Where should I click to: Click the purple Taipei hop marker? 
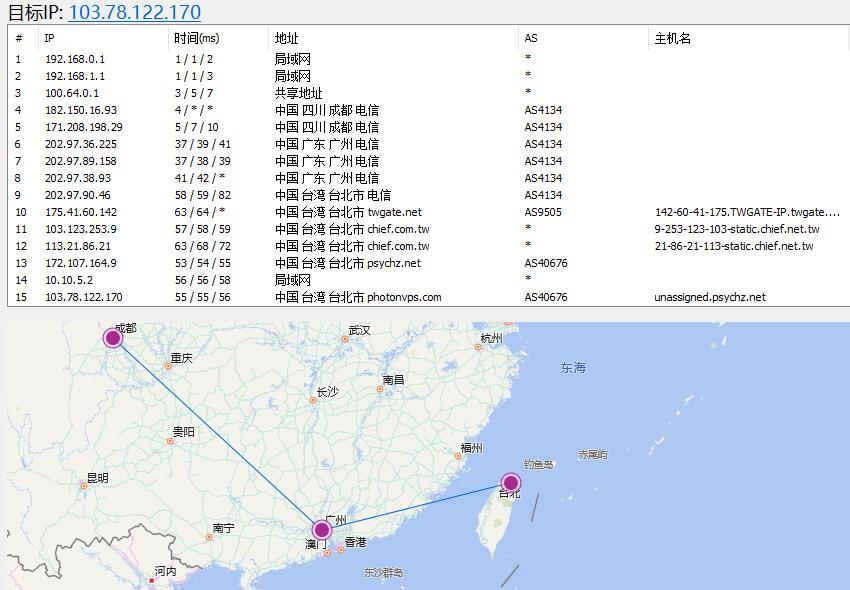point(511,483)
